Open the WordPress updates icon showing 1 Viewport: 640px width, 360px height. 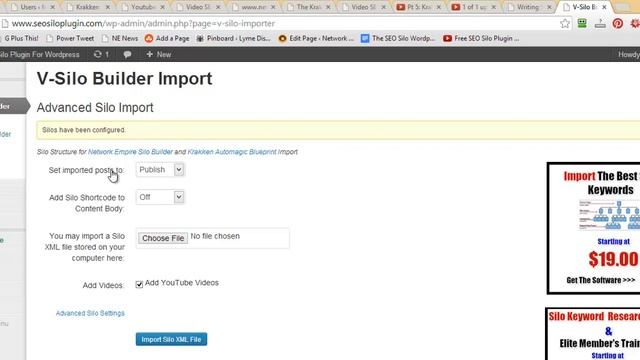pyautogui.click(x=101, y=54)
